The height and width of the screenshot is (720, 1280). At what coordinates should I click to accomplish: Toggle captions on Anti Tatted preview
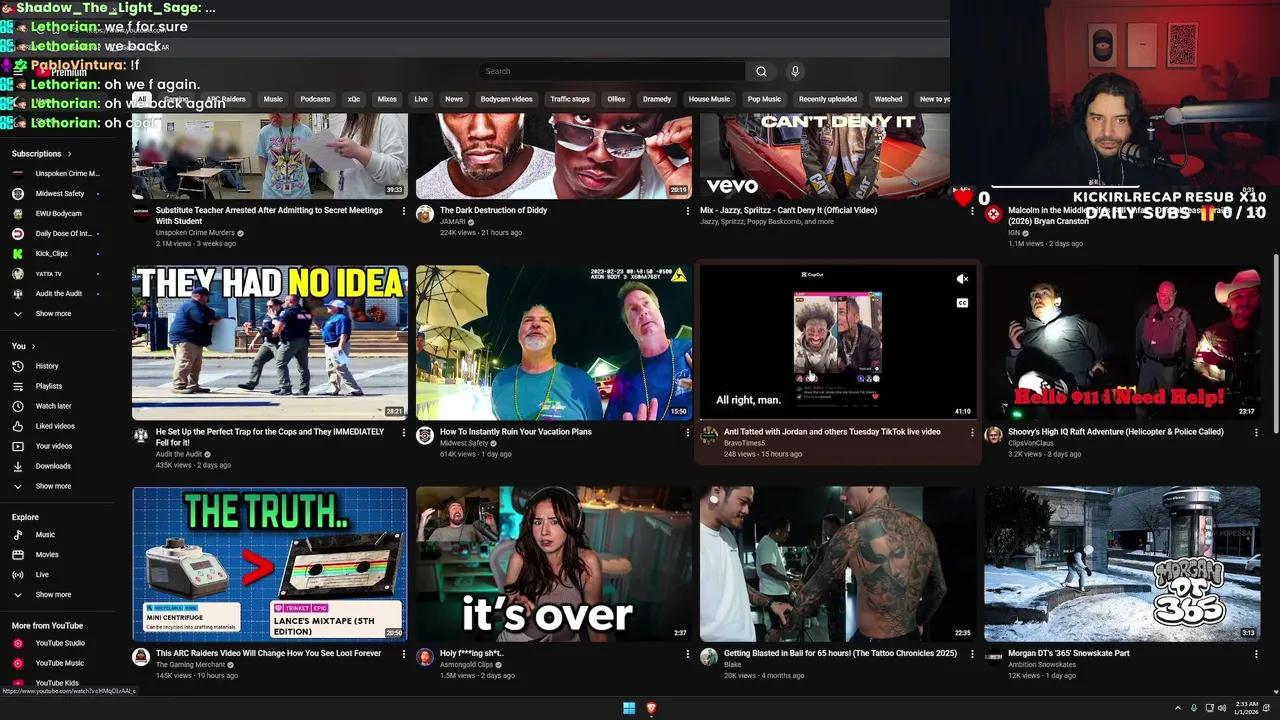(962, 303)
